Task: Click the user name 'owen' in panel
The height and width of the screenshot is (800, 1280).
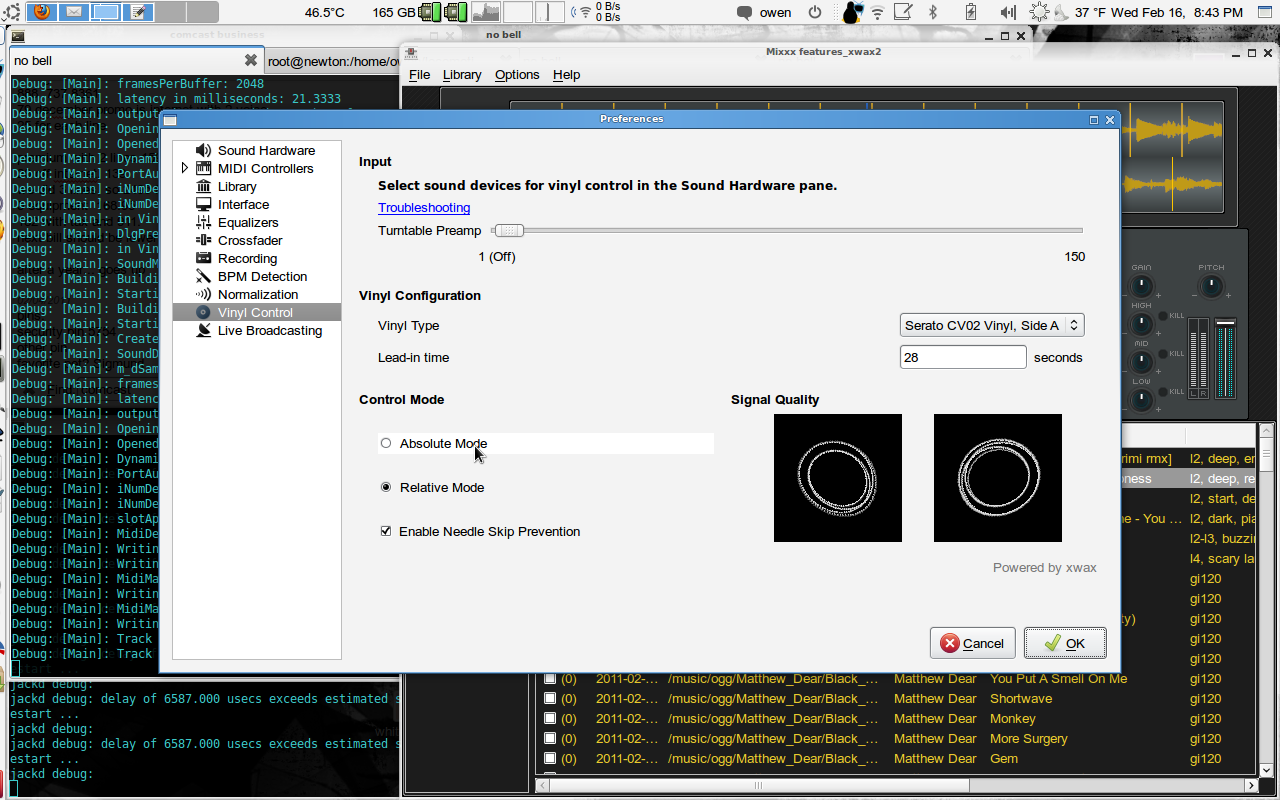Action: 776,13
